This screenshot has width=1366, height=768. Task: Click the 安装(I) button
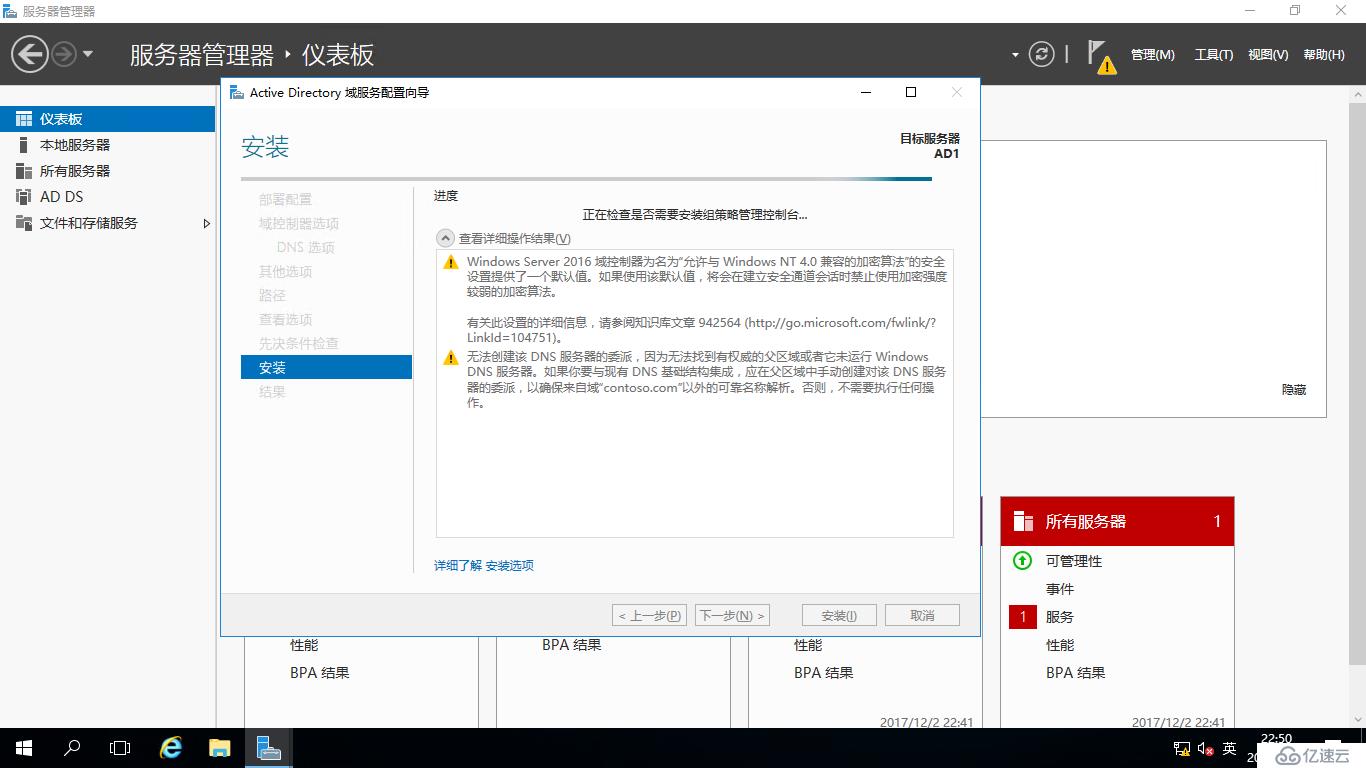(x=839, y=615)
